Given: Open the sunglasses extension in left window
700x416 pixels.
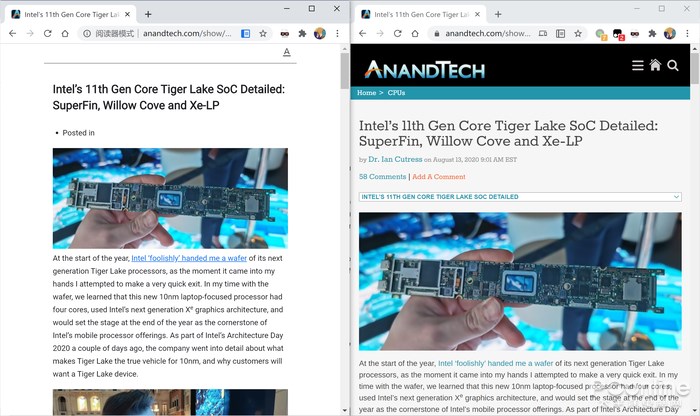Looking at the screenshot, I should coord(284,33).
